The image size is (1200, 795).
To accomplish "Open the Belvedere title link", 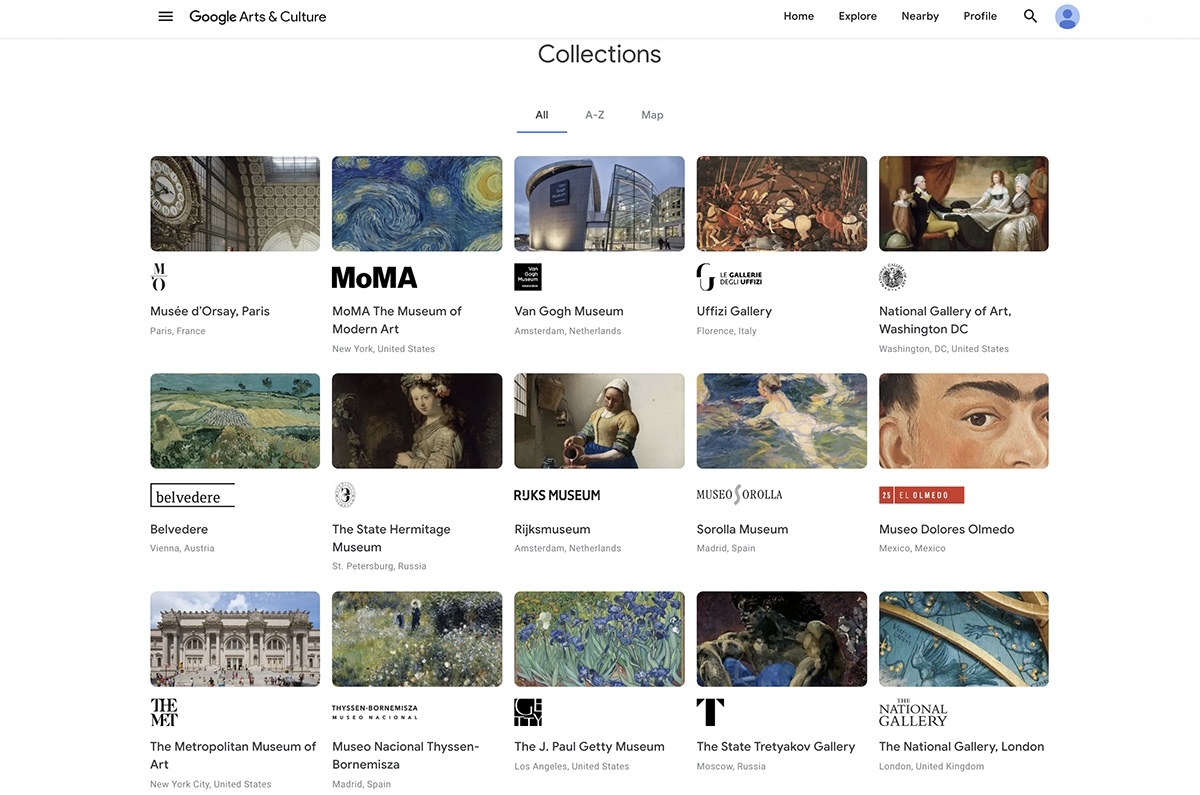I will 179,529.
